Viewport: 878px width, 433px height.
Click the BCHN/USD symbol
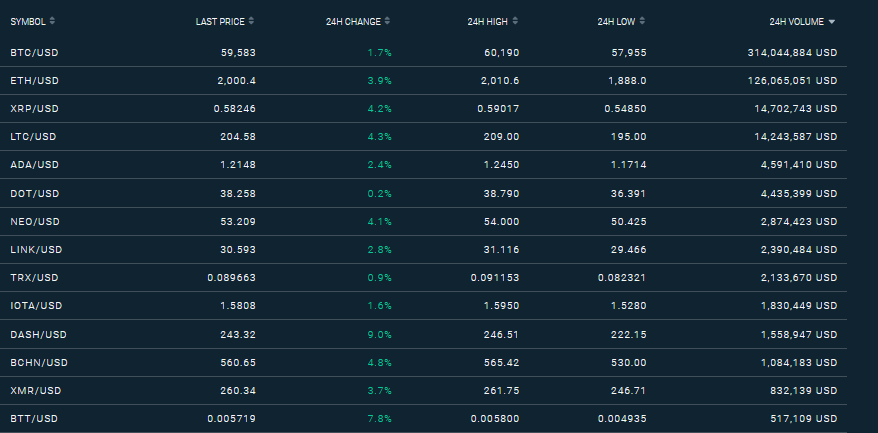(x=39, y=362)
